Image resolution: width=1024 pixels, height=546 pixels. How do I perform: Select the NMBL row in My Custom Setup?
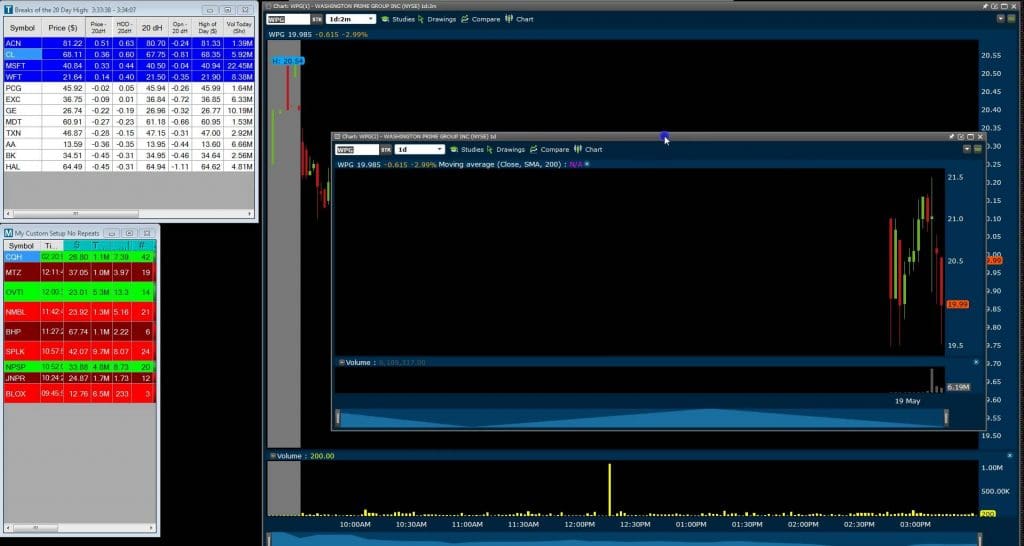pos(80,312)
